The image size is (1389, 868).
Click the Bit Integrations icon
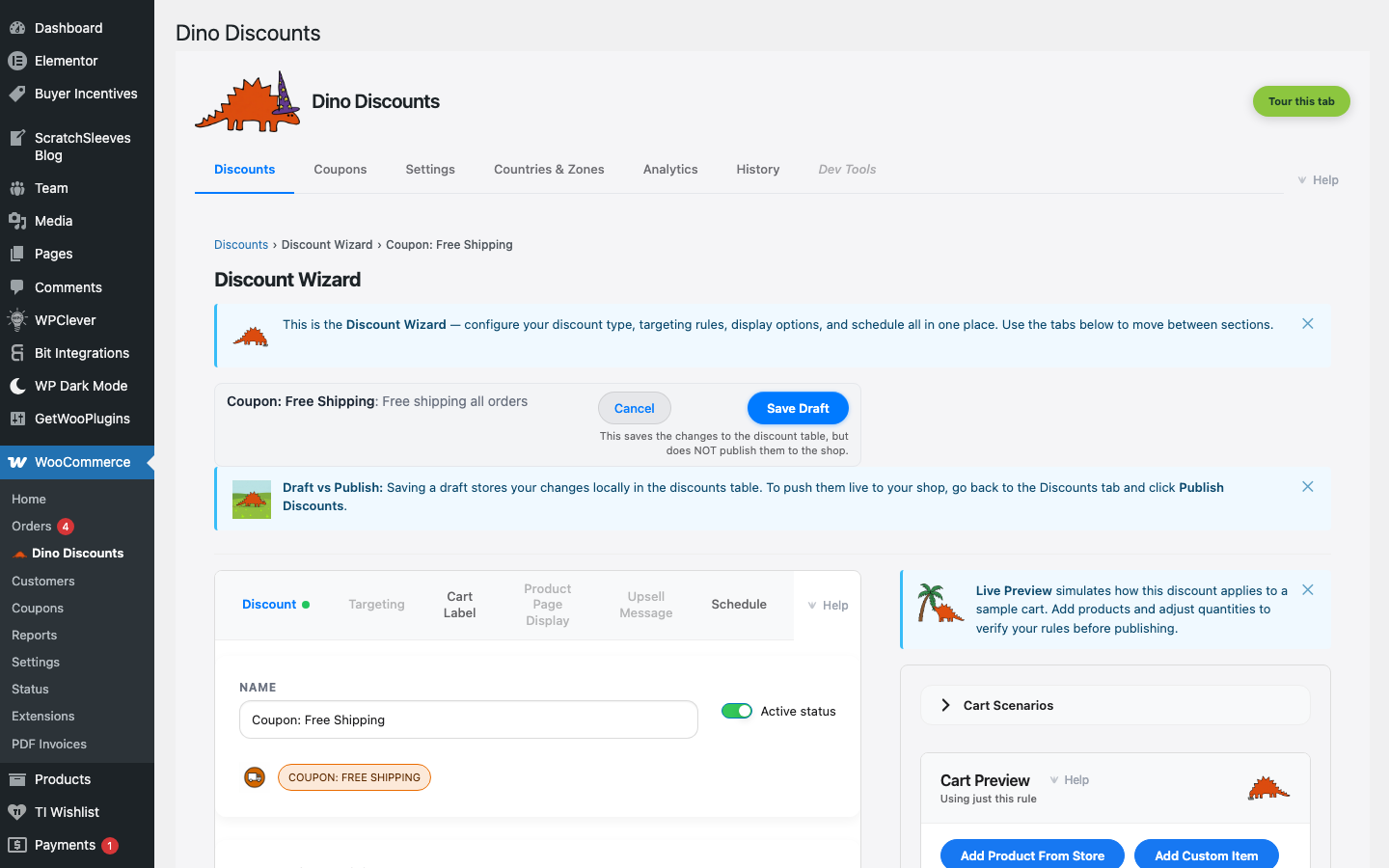tap(17, 353)
